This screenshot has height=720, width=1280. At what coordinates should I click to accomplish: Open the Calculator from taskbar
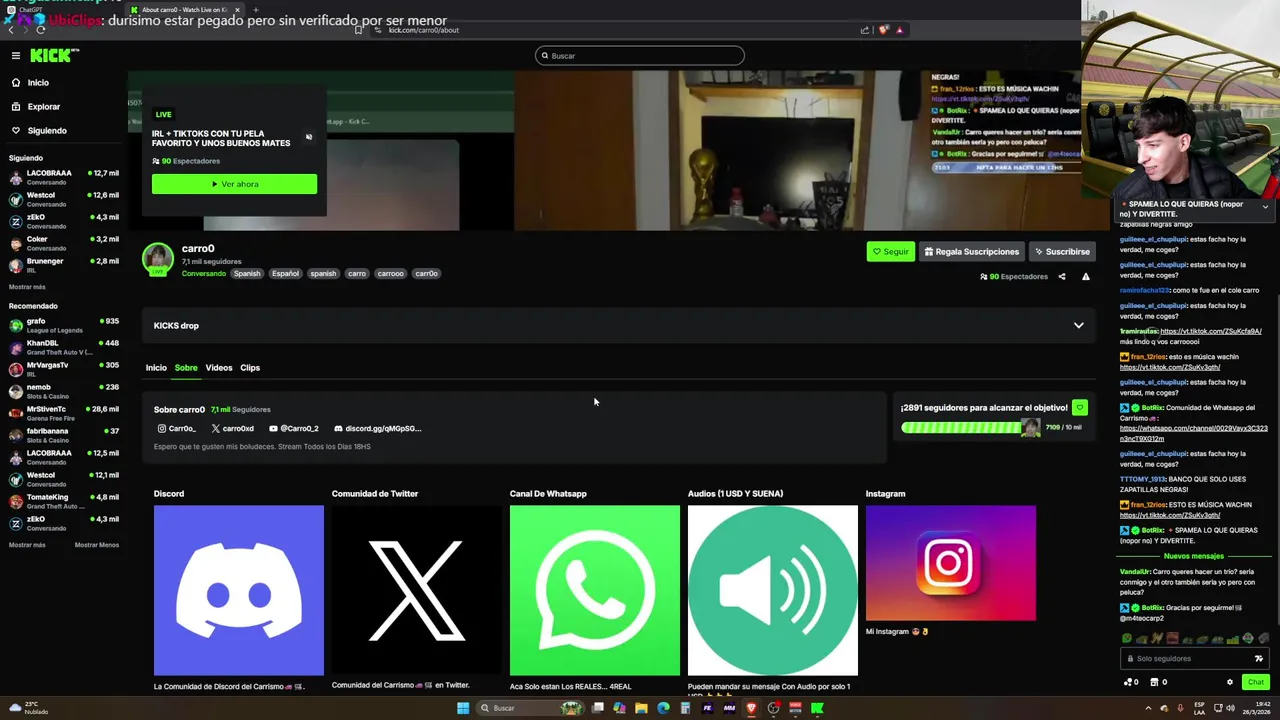685,708
